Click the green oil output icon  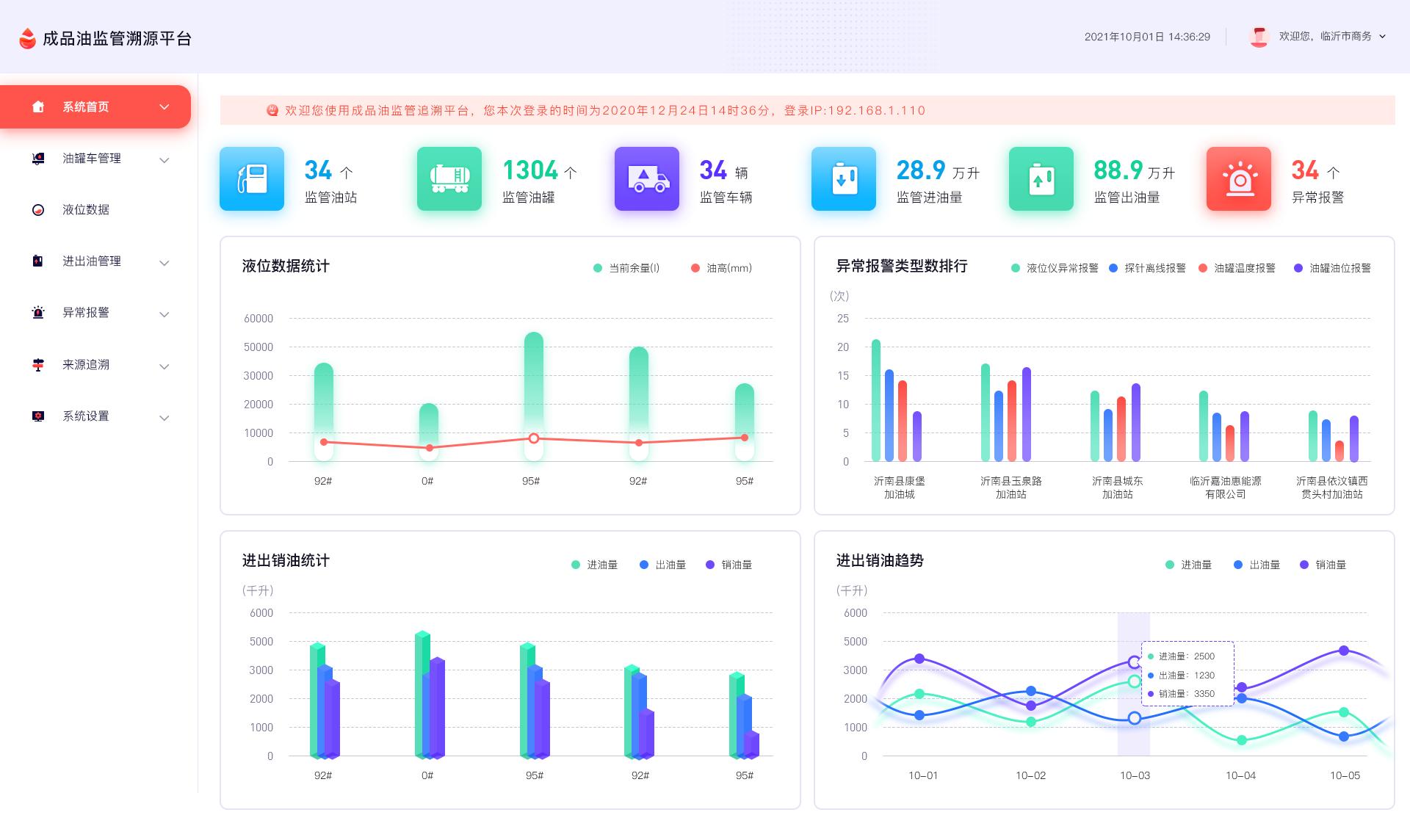click(x=1041, y=178)
